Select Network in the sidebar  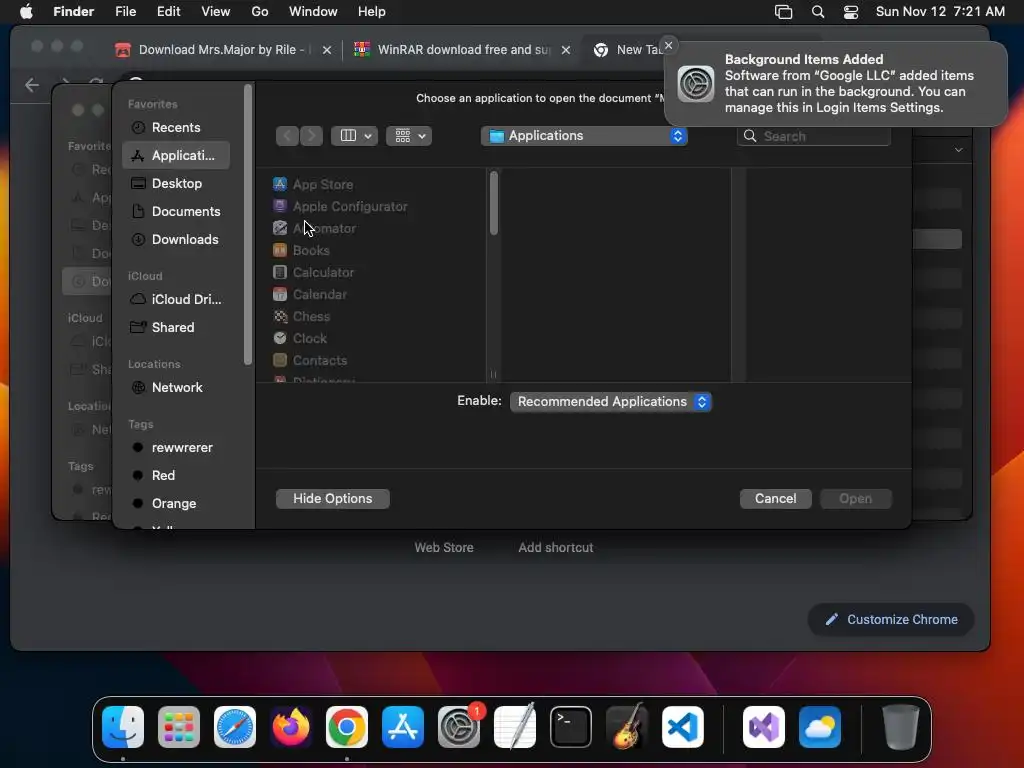(x=176, y=387)
